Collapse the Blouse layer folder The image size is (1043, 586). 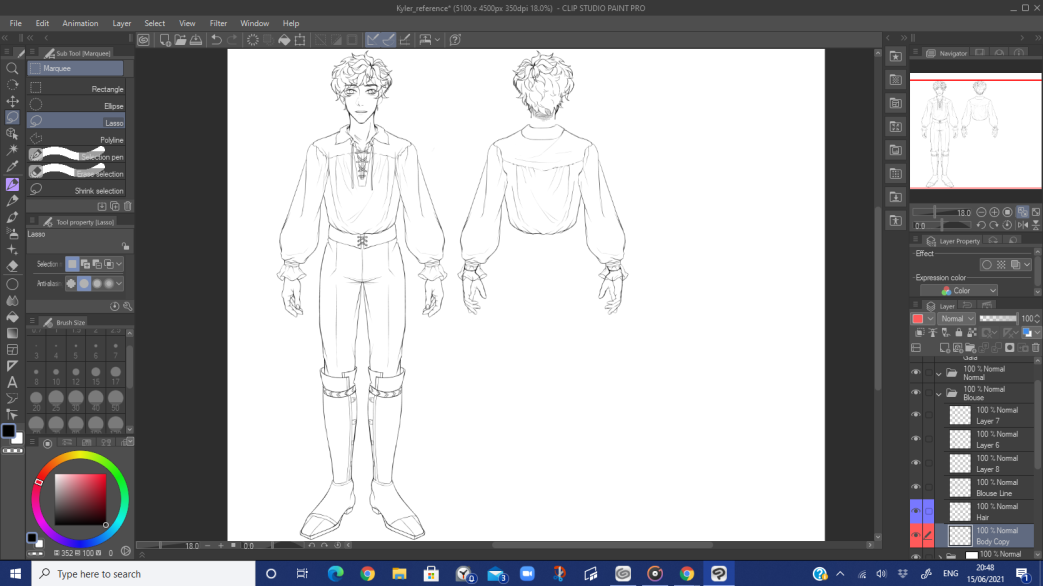click(939, 394)
